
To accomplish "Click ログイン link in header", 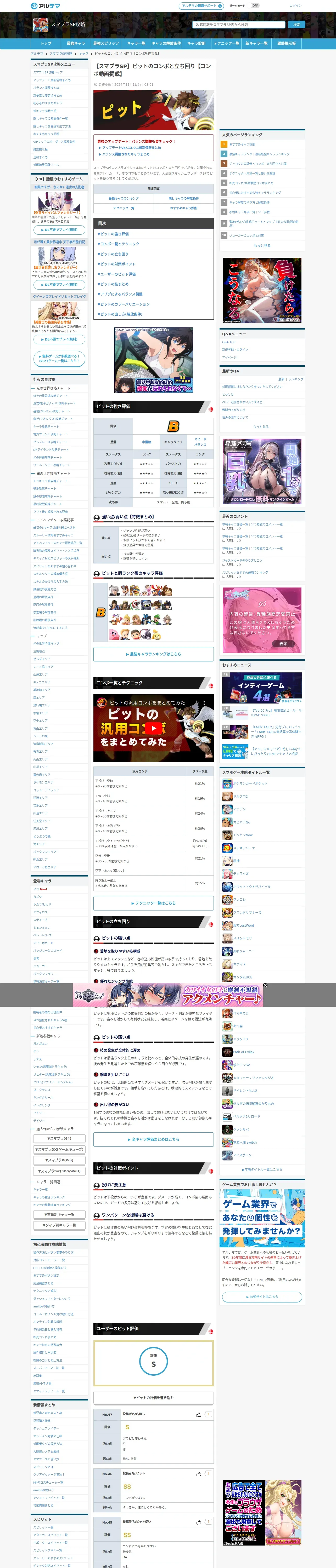I will (x=296, y=5).
